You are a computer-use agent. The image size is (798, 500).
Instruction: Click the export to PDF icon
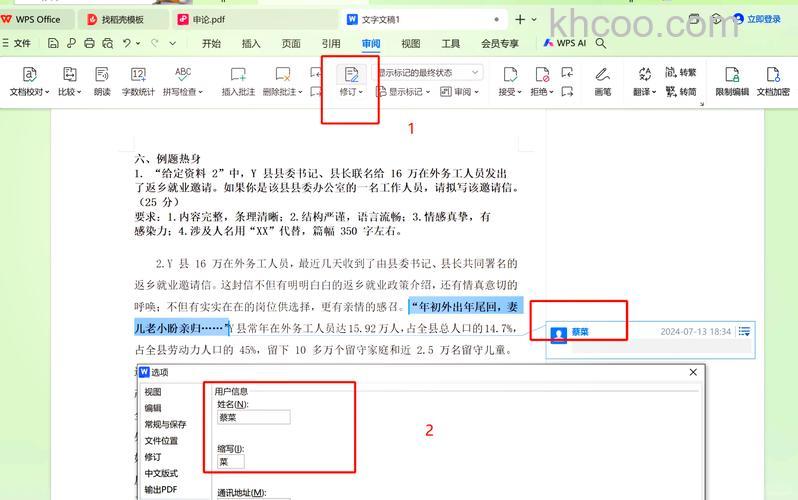pyautogui.click(x=71, y=43)
